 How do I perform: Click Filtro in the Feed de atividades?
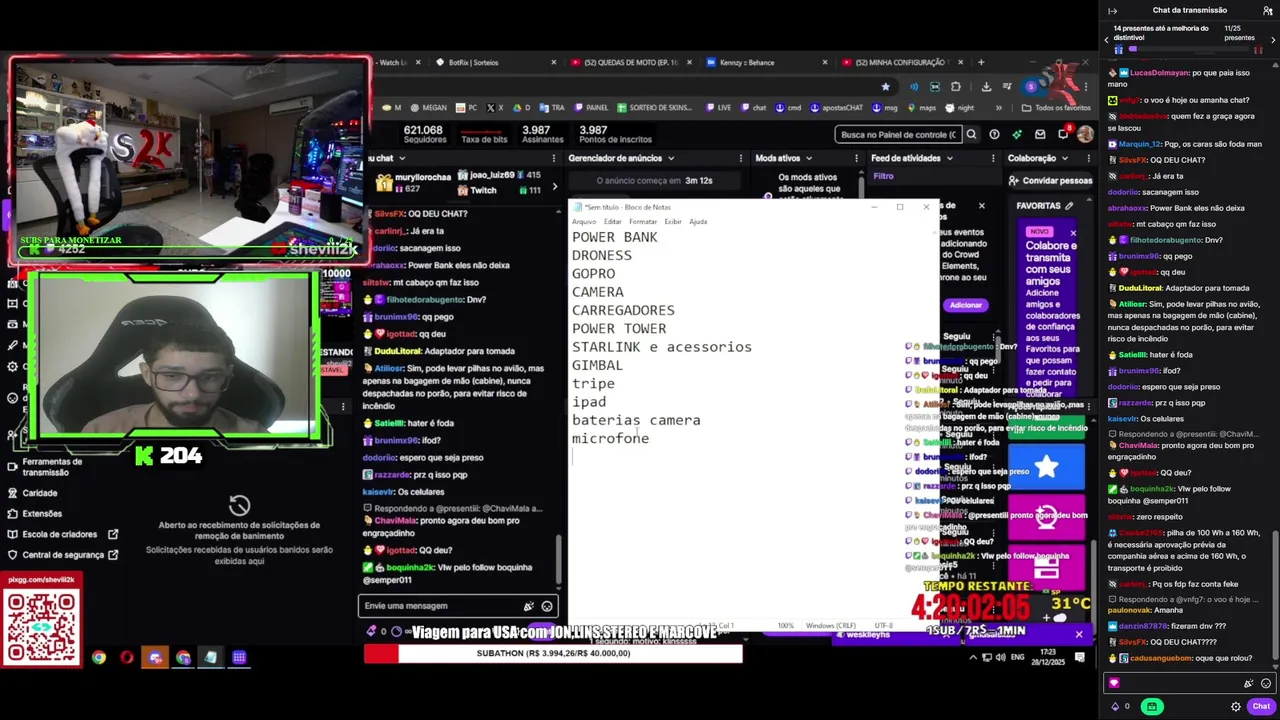tap(883, 177)
